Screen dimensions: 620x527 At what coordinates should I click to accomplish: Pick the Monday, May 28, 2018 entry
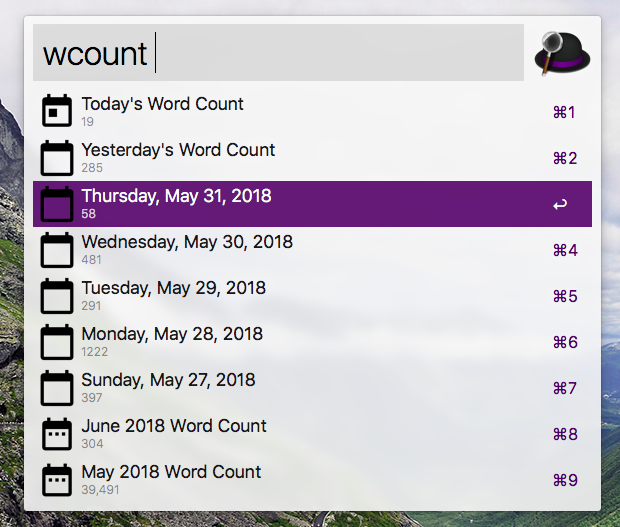pos(172,335)
